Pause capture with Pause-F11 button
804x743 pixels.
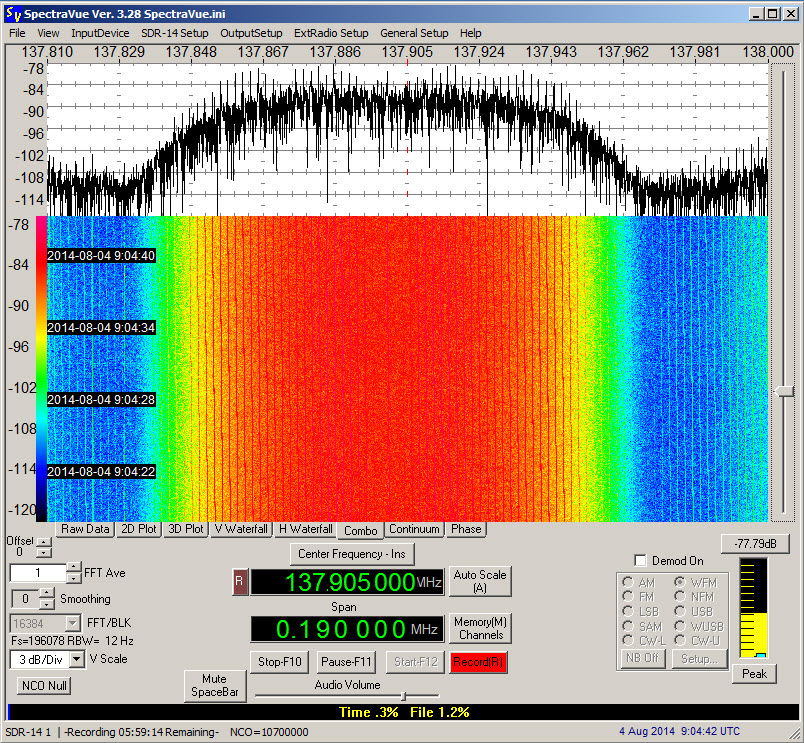(x=345, y=662)
